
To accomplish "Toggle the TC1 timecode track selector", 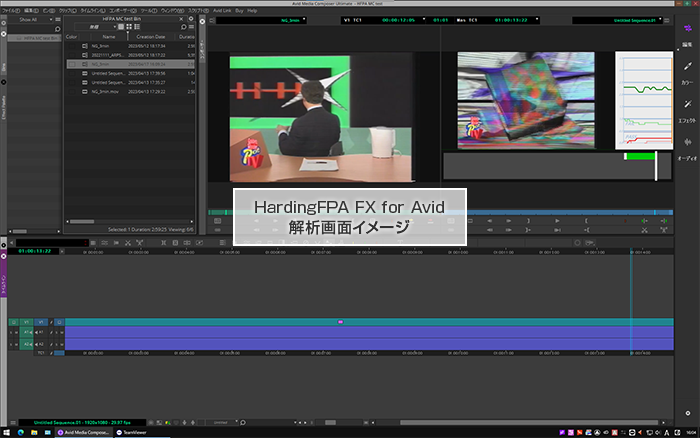I will [41, 353].
